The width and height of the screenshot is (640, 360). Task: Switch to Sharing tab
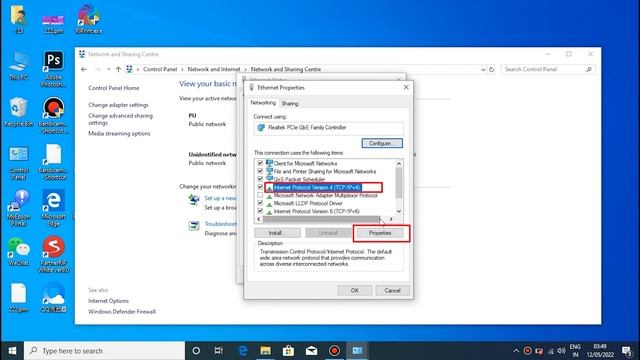click(290, 104)
